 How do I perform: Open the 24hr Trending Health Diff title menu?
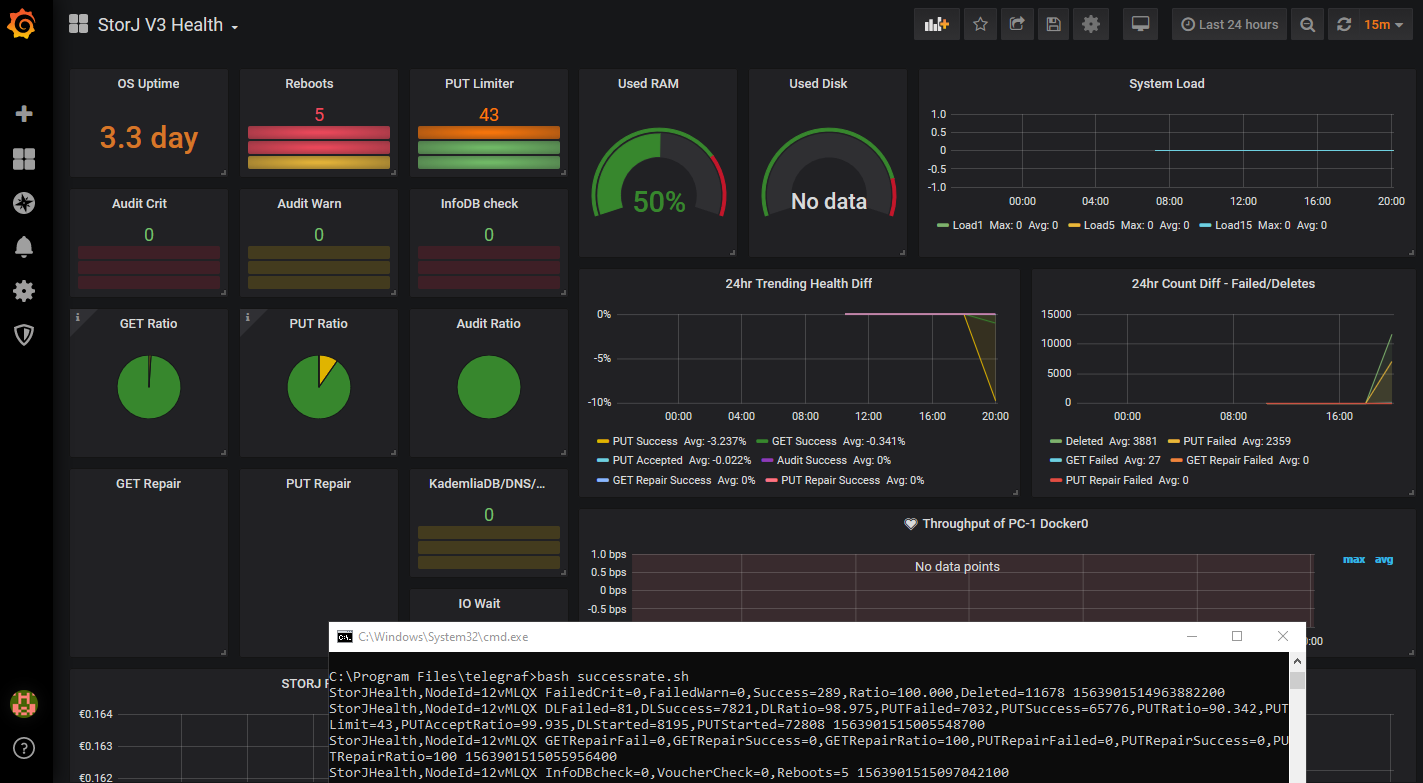tap(798, 284)
